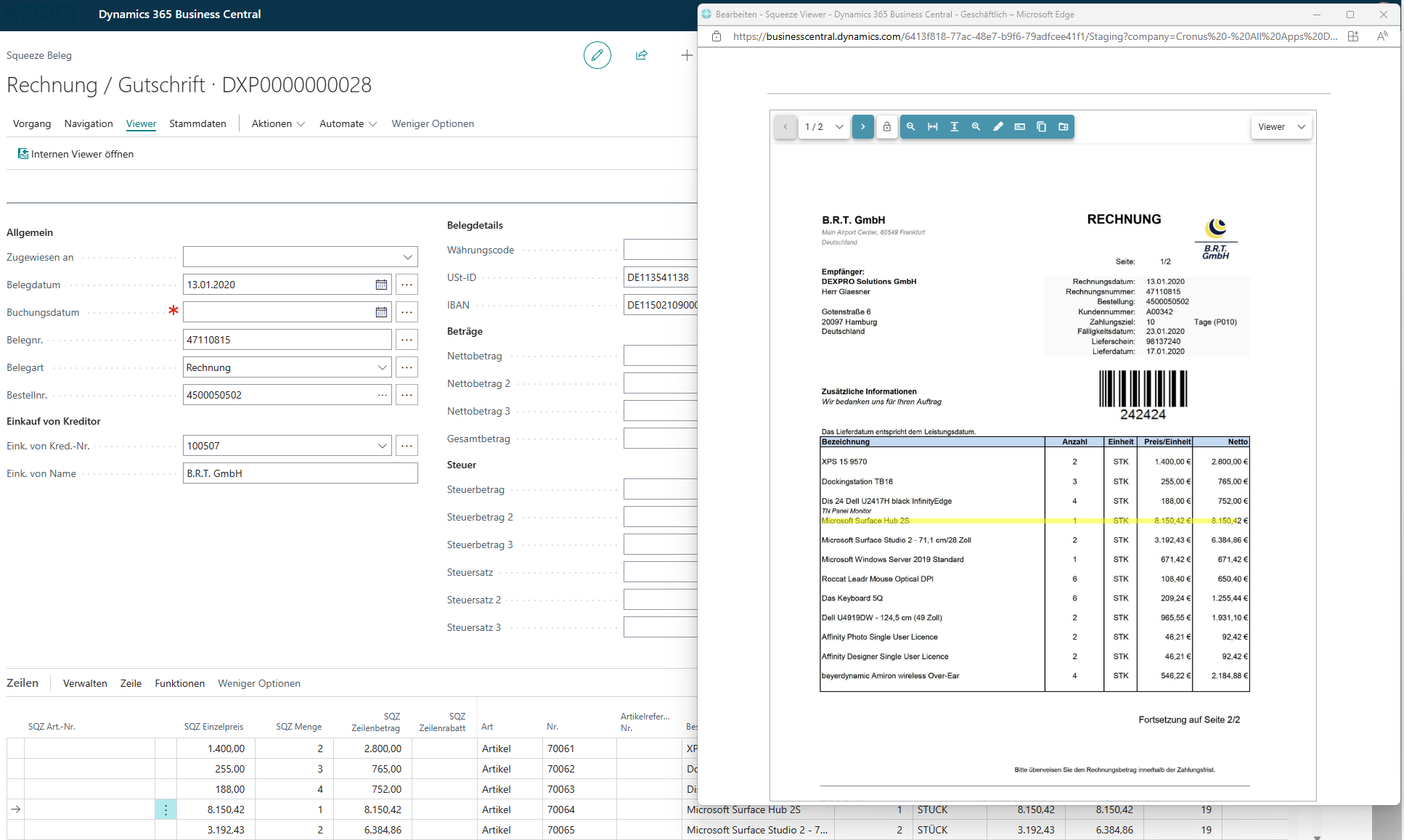Click the SQZ Menge column header

(298, 727)
